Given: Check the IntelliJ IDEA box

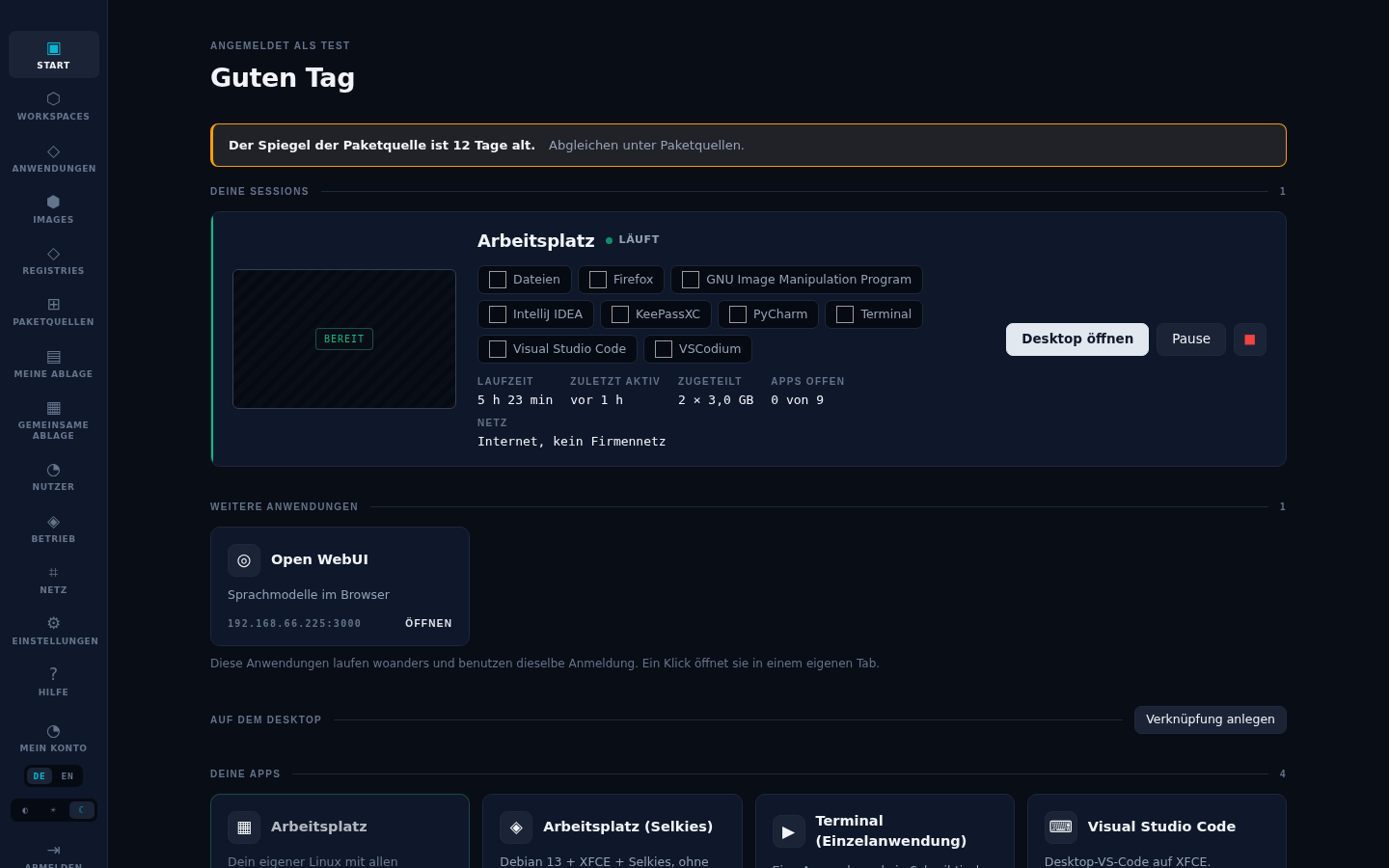Looking at the screenshot, I should click(x=498, y=314).
